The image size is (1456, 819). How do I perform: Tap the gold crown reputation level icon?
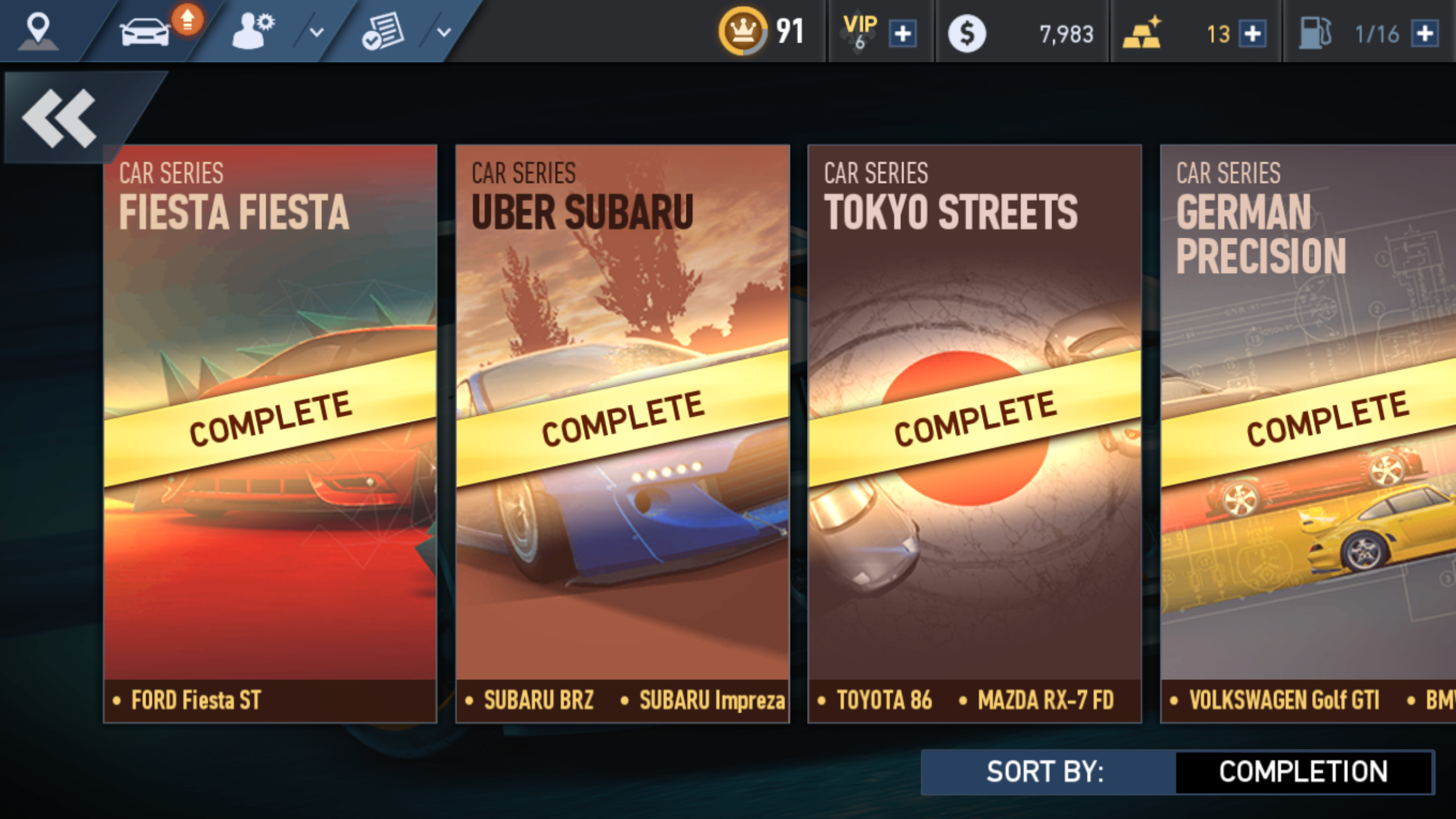tap(742, 31)
